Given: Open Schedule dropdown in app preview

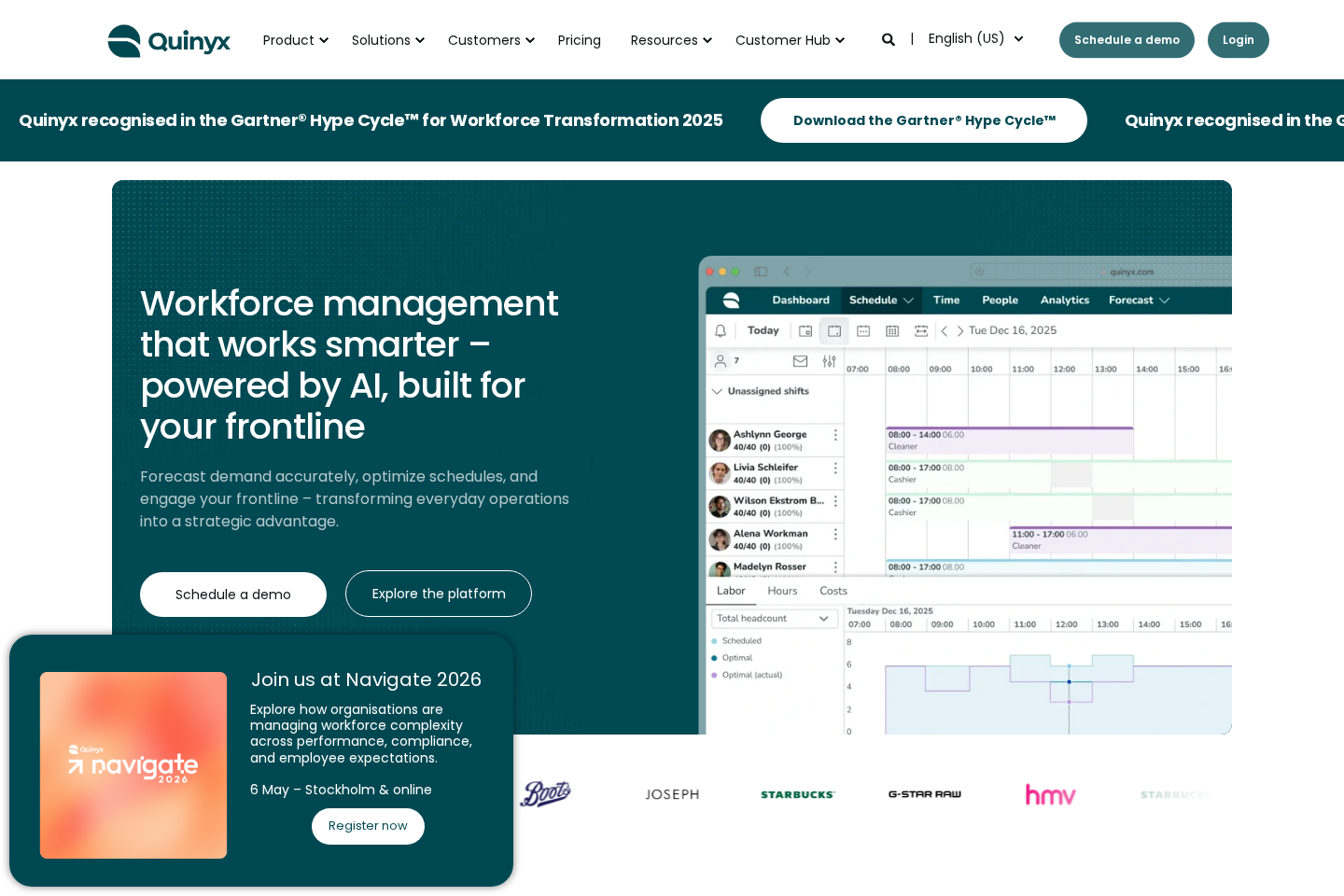Looking at the screenshot, I should 881,301.
